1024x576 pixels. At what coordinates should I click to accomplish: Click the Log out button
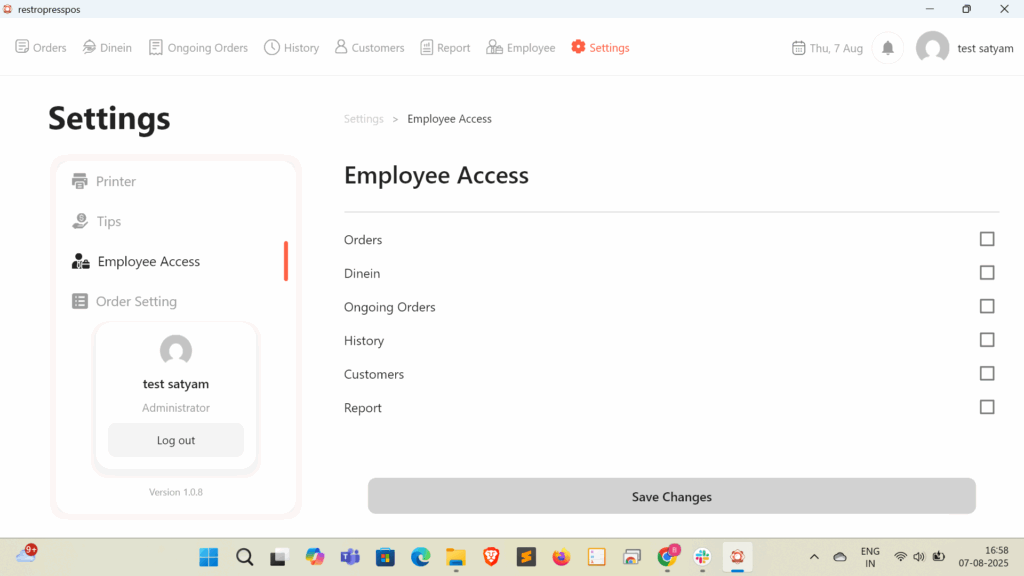pos(176,440)
